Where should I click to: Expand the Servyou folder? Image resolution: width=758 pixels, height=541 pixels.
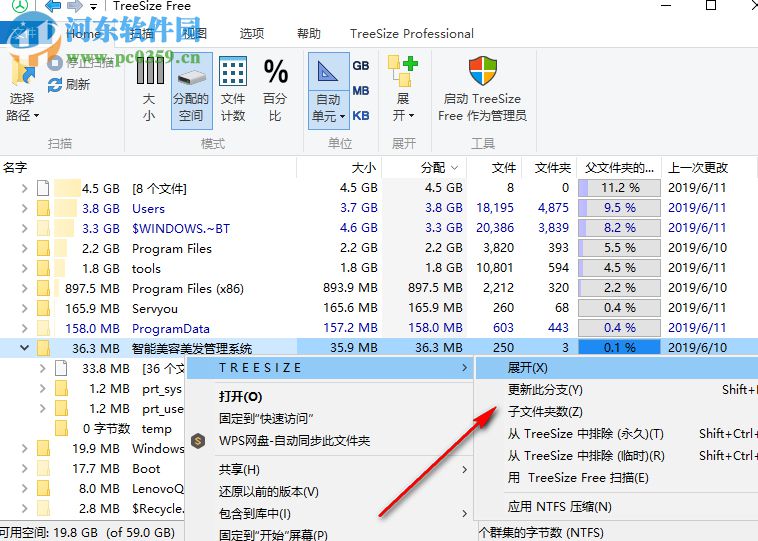pos(24,308)
